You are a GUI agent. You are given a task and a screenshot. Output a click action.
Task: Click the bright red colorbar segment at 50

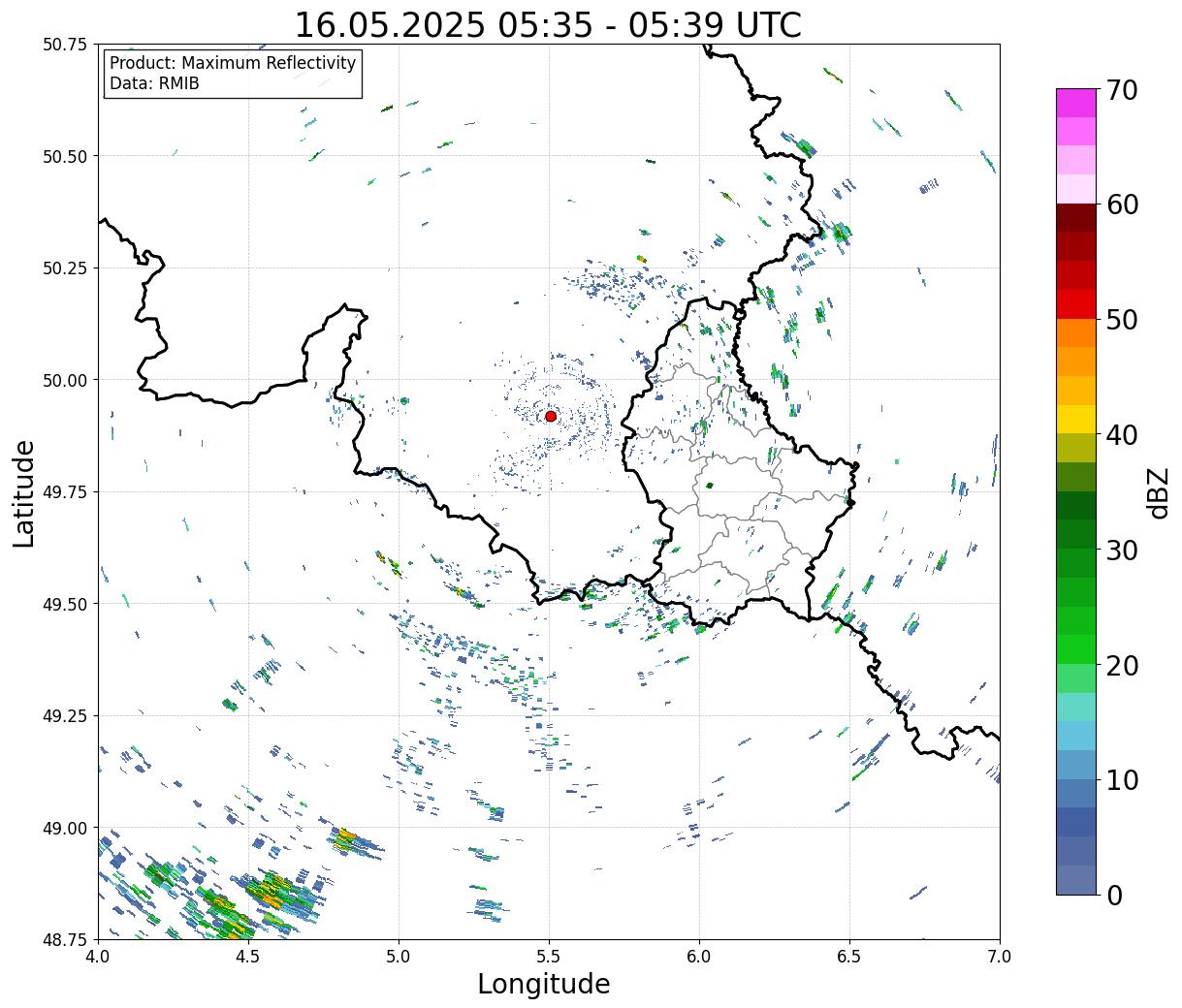(x=1076, y=304)
